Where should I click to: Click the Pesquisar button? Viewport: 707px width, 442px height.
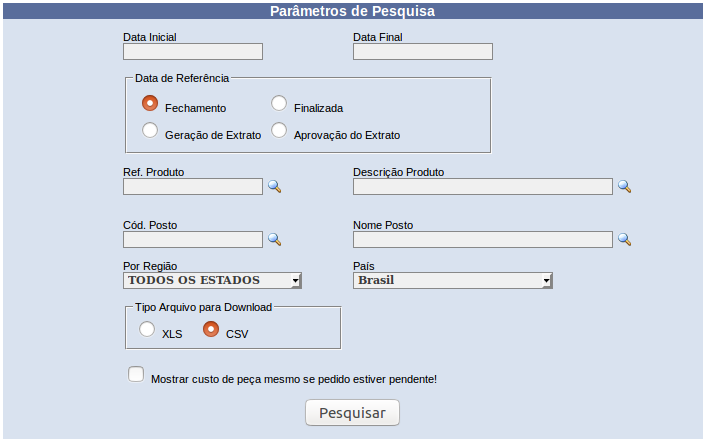pyautogui.click(x=352, y=413)
